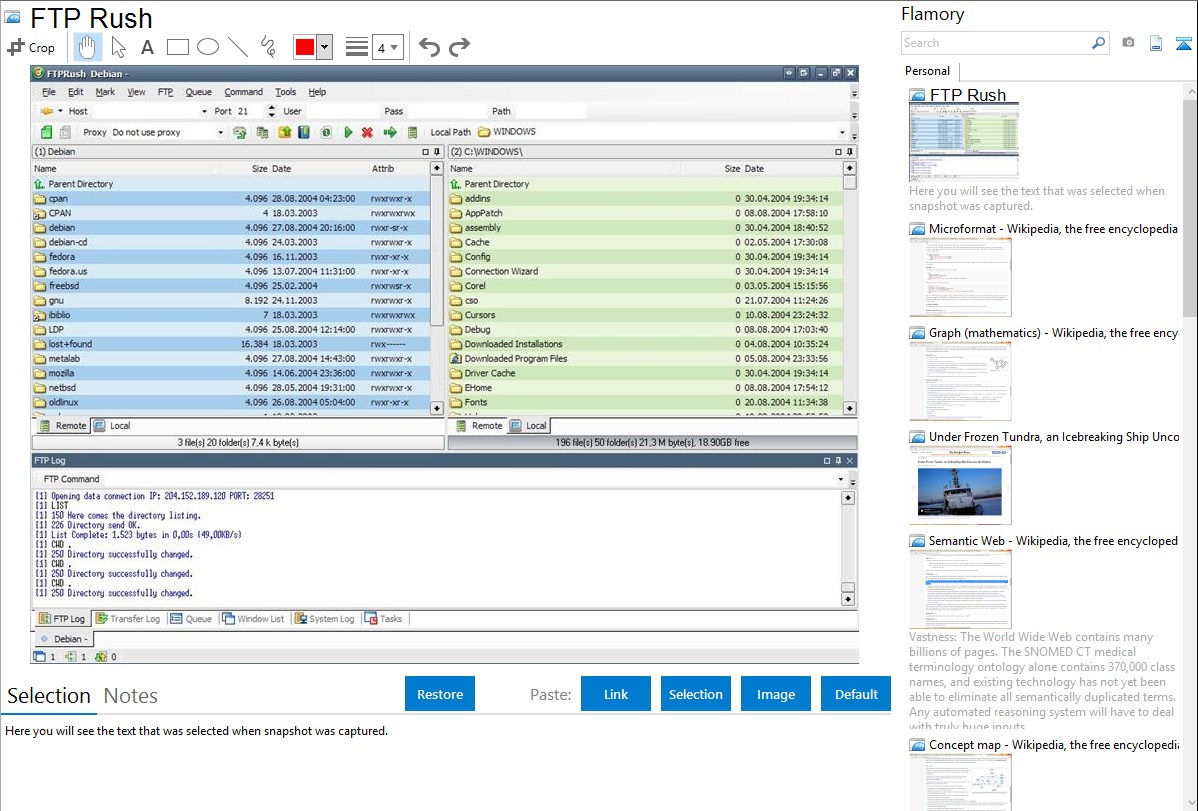Select the AppPatch folder in local list
The height and width of the screenshot is (811, 1198).
point(646,213)
